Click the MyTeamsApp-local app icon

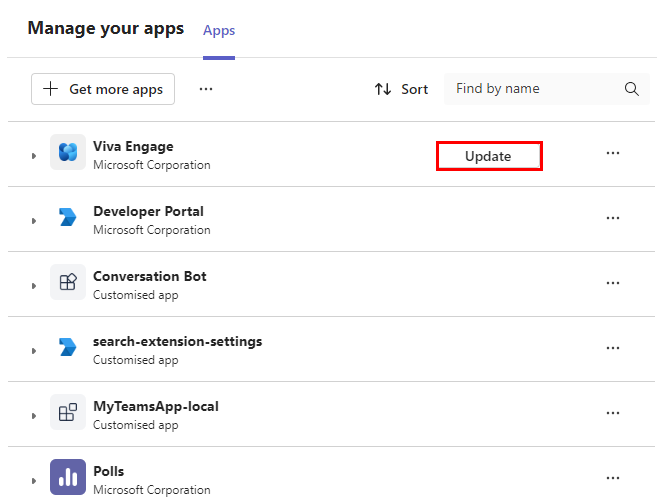(x=68, y=413)
